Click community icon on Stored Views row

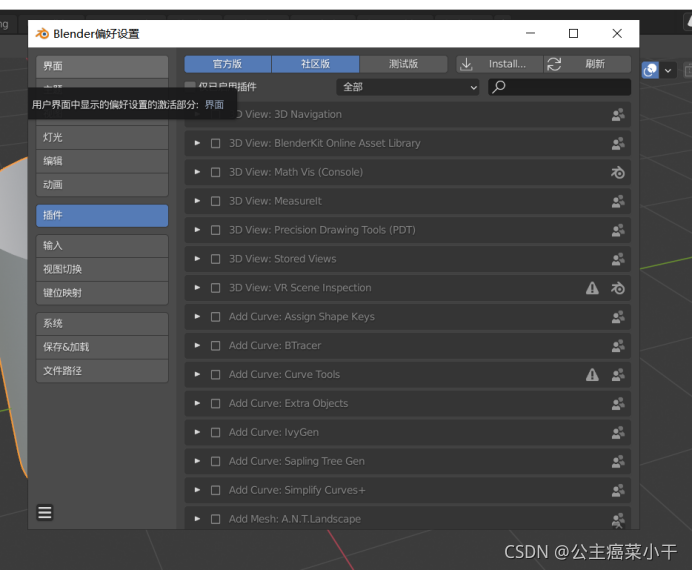coord(618,259)
